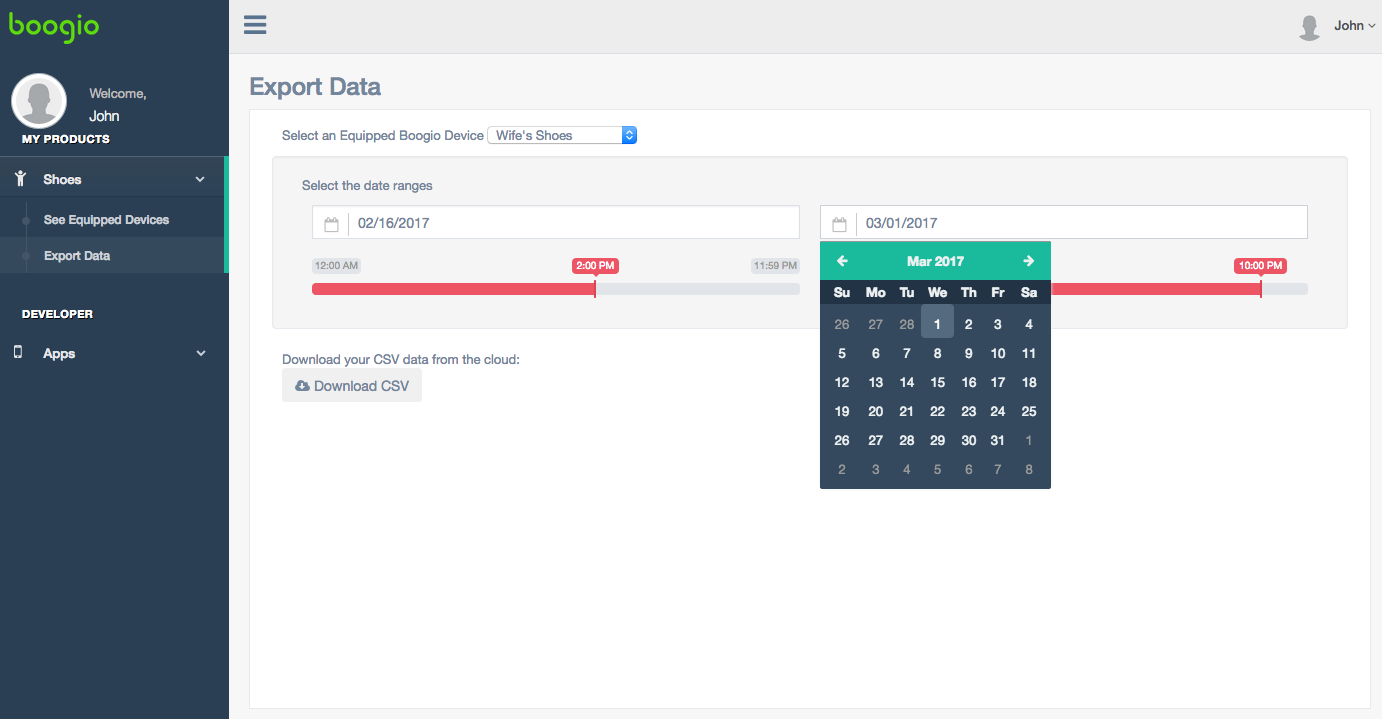Select March 29 in the calendar
The width and height of the screenshot is (1382, 719).
[x=937, y=440]
